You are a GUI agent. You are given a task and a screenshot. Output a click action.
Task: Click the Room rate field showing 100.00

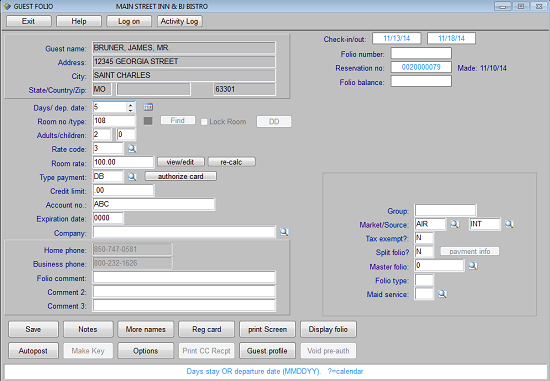tap(123, 162)
